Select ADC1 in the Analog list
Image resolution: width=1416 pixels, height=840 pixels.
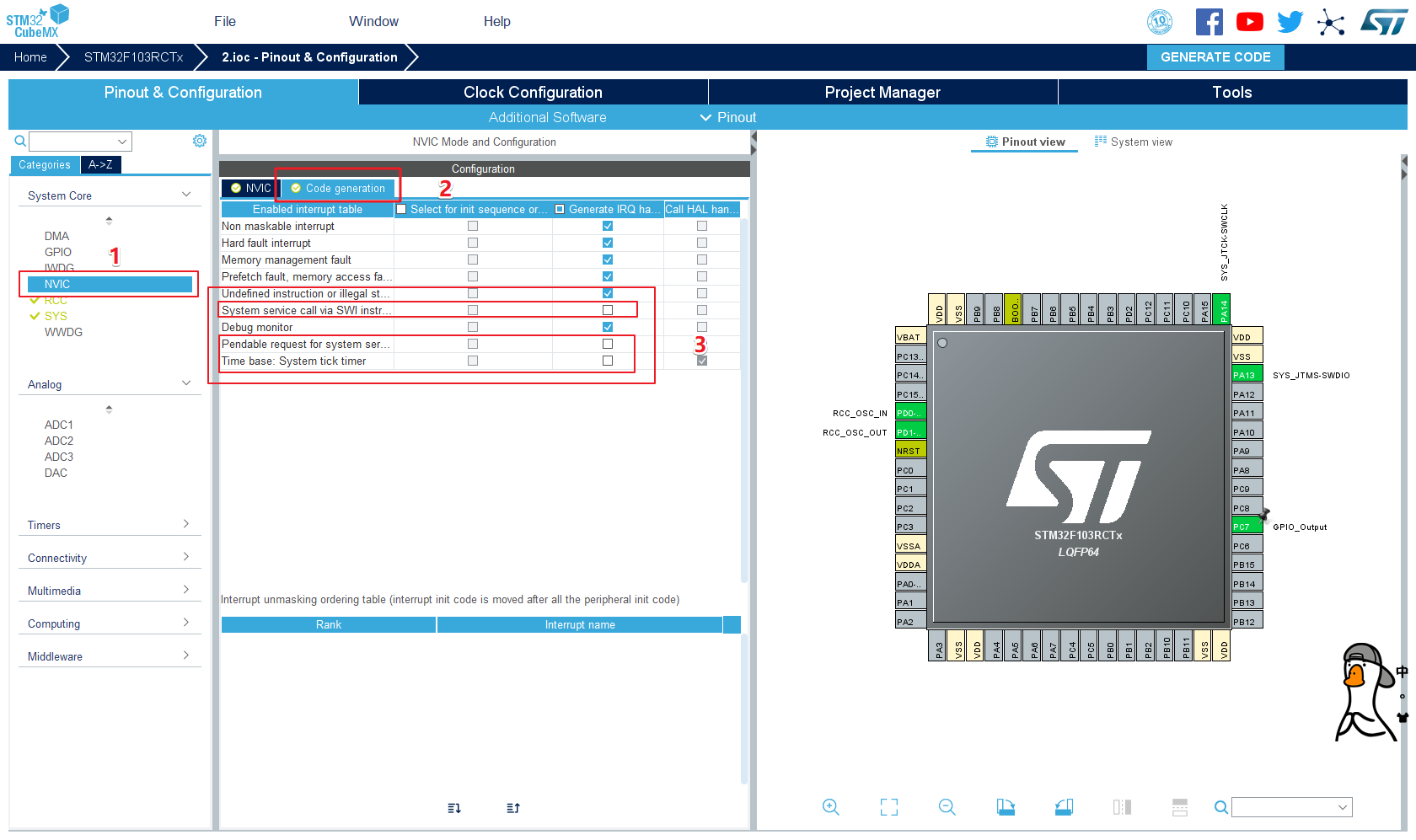click(59, 425)
